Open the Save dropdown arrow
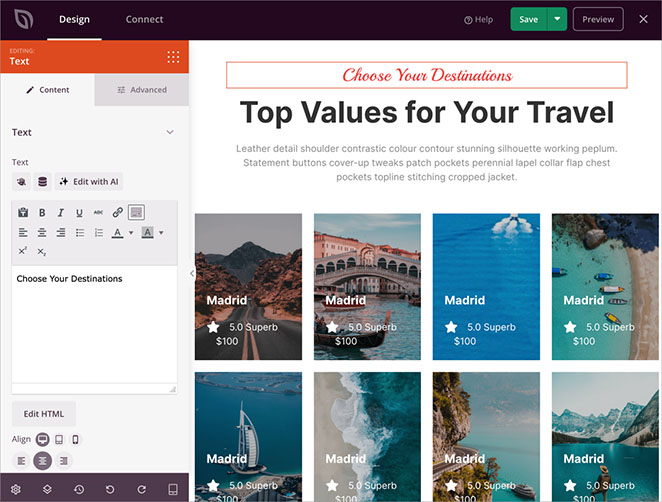 pos(558,19)
